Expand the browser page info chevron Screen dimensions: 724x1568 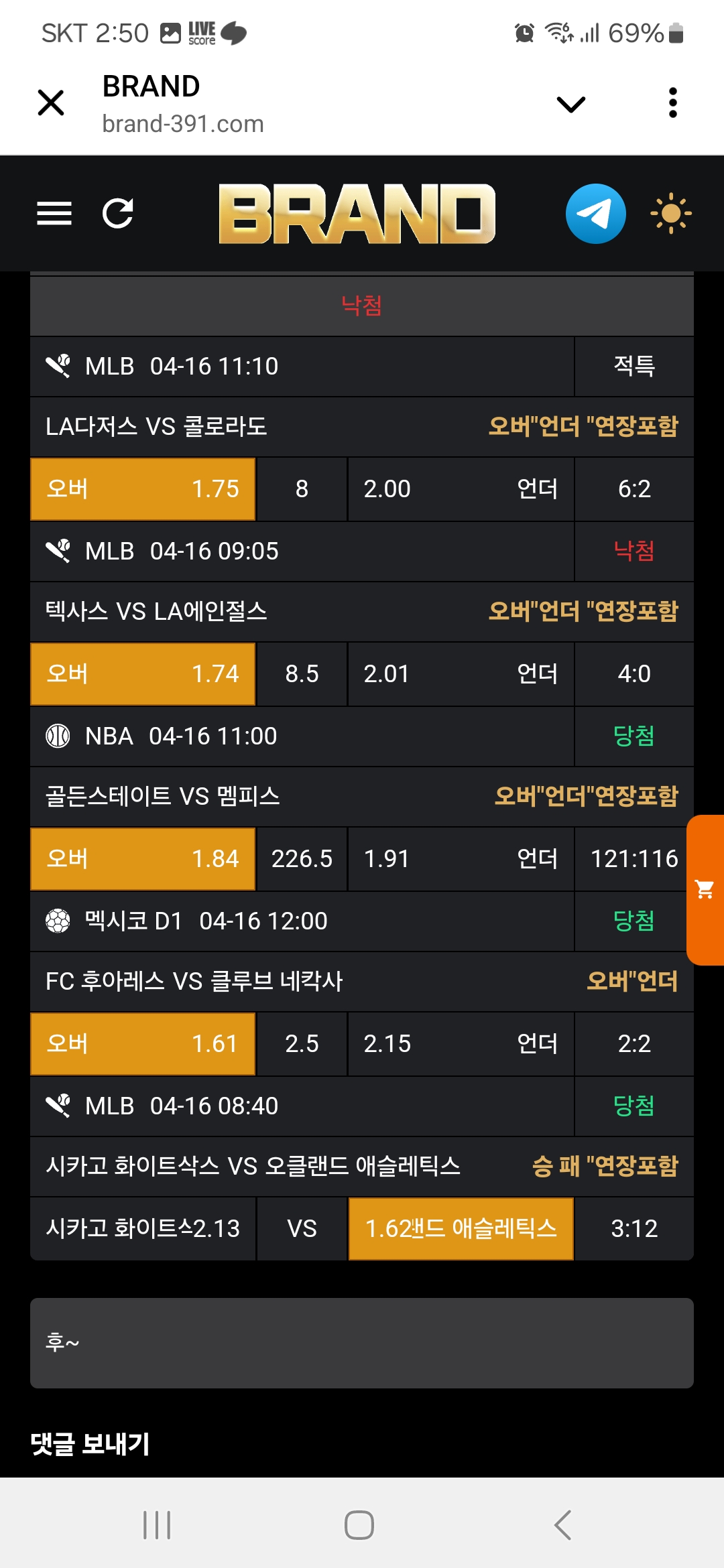click(x=571, y=104)
